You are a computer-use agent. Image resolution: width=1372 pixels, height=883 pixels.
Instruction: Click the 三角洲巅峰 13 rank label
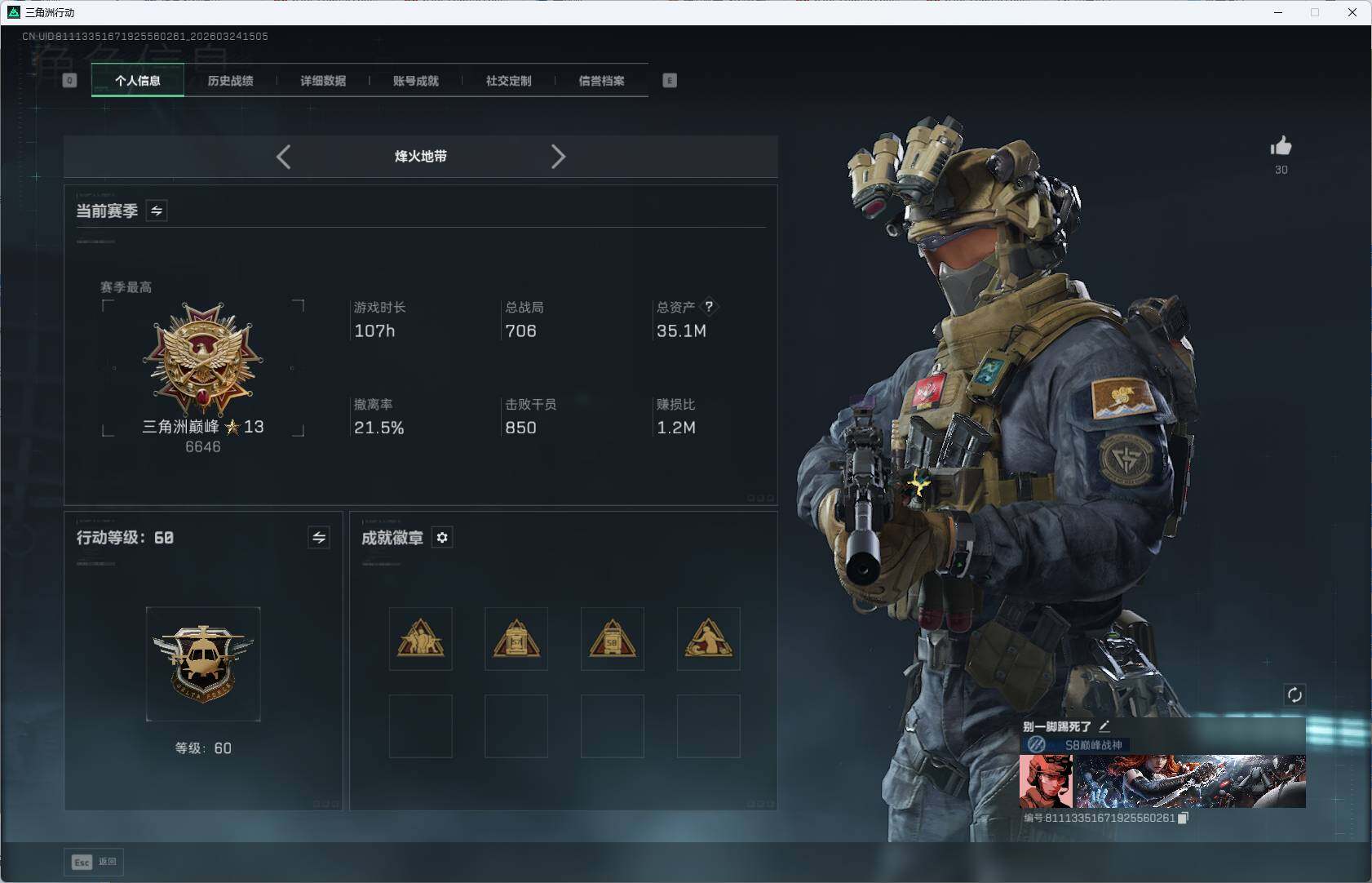coord(203,426)
